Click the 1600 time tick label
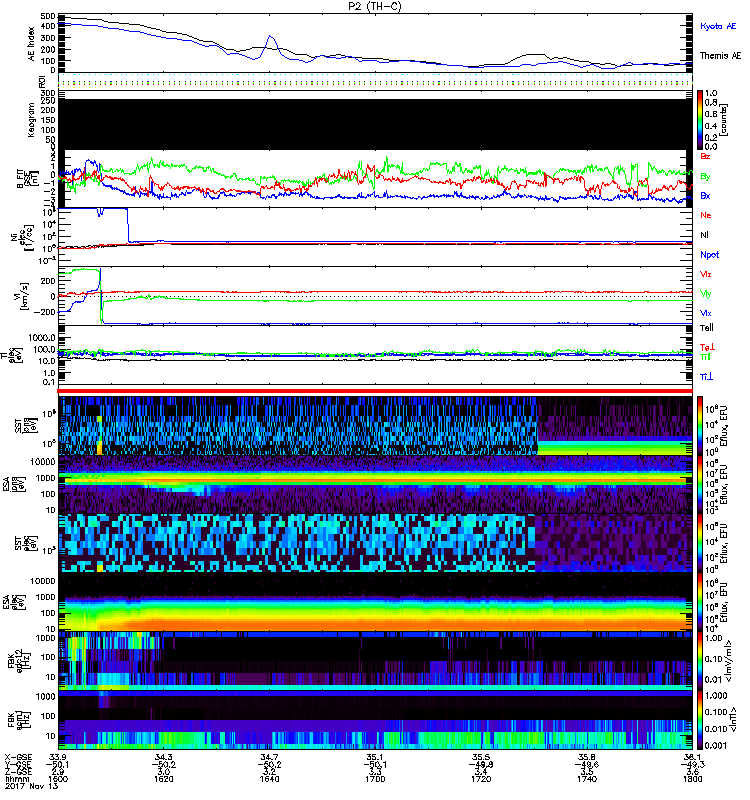 tap(58, 779)
